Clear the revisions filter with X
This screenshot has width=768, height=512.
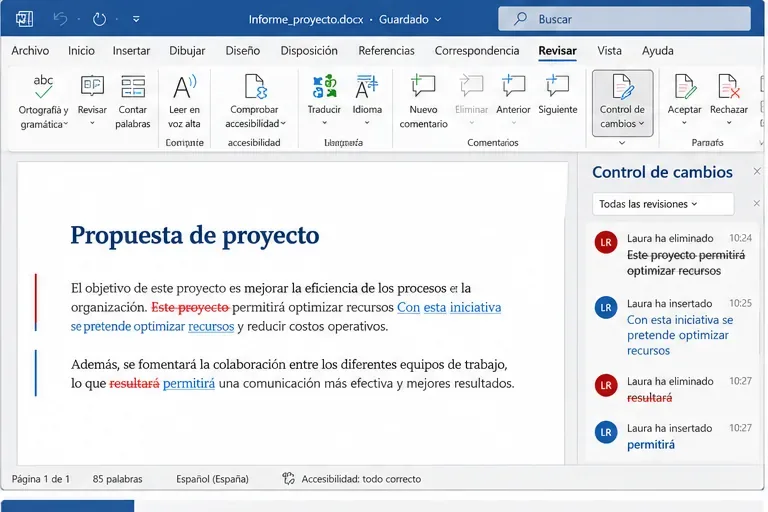point(756,203)
